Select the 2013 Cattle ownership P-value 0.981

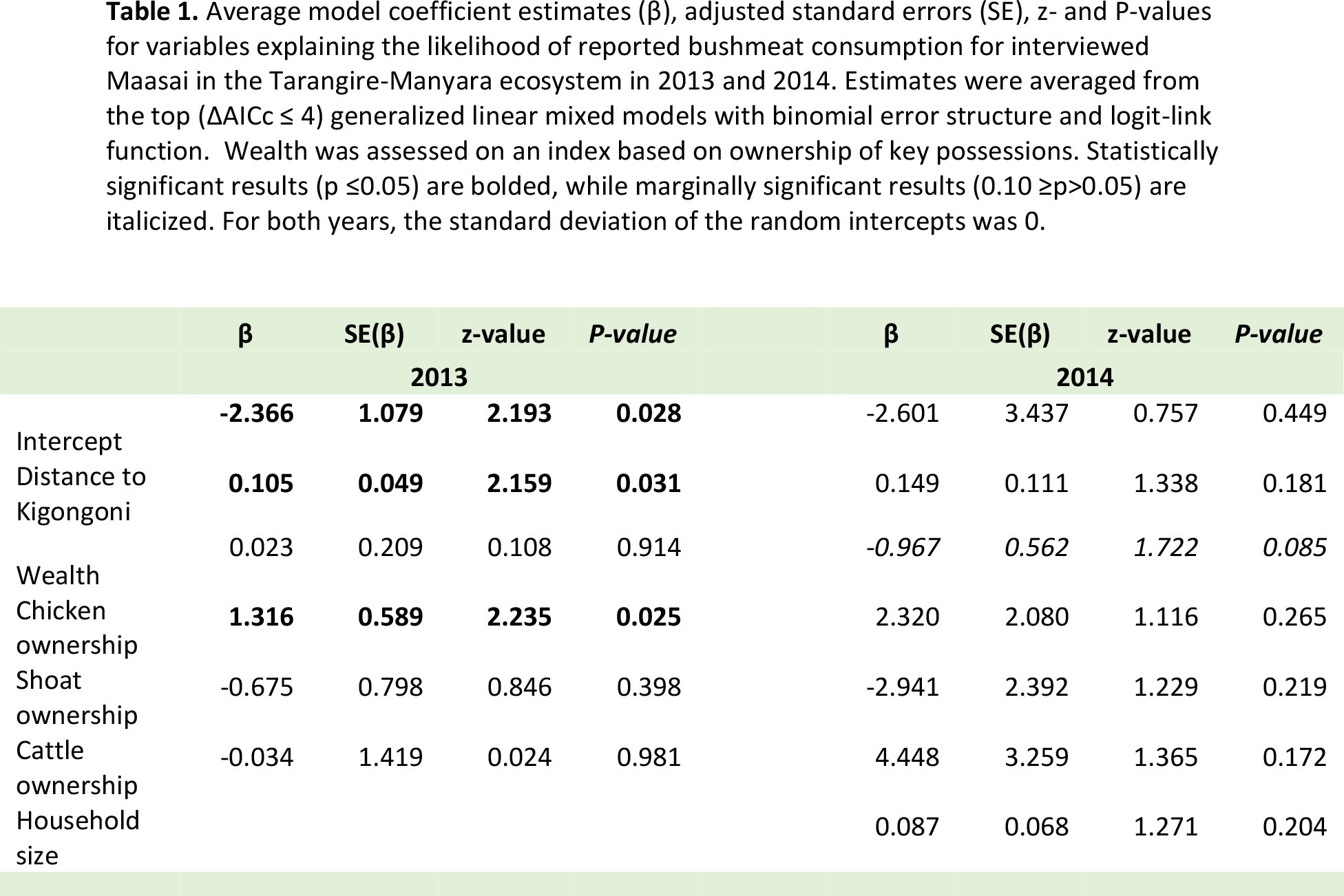pos(649,757)
